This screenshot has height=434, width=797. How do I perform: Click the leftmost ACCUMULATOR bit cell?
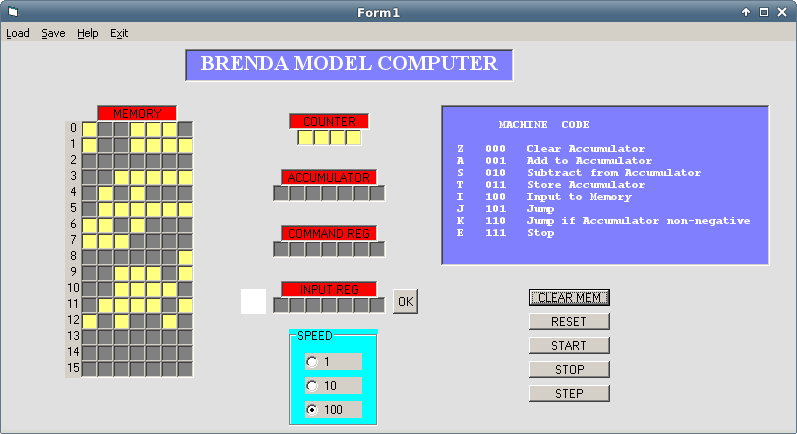(x=281, y=193)
